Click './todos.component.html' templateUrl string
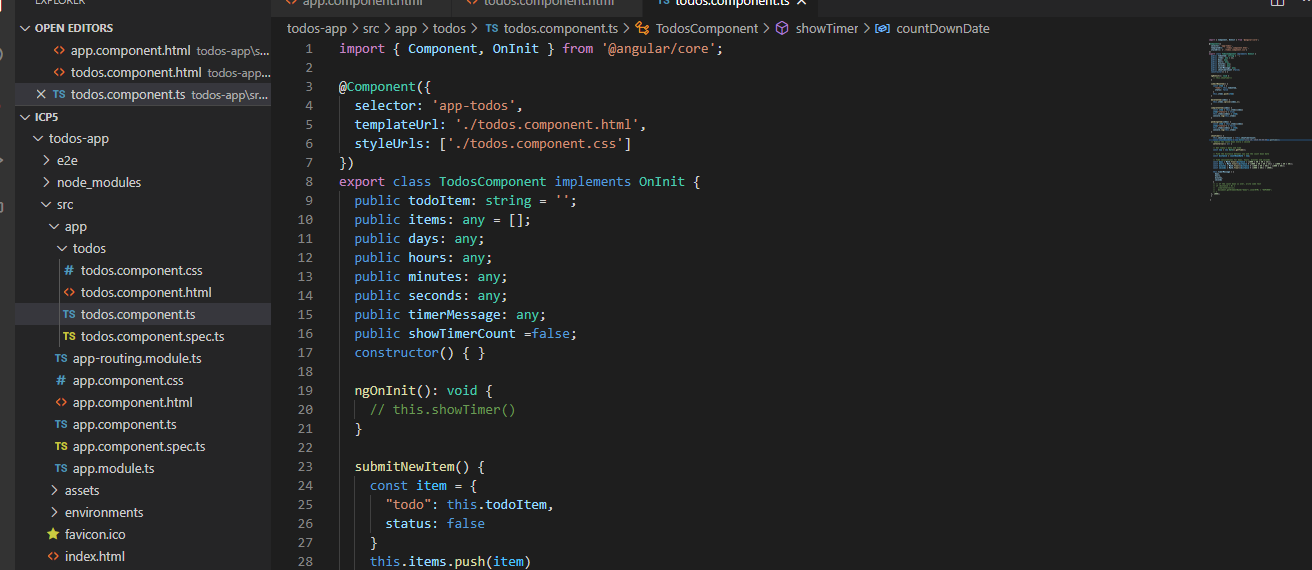Viewport: 1312px width, 570px height. pos(547,124)
